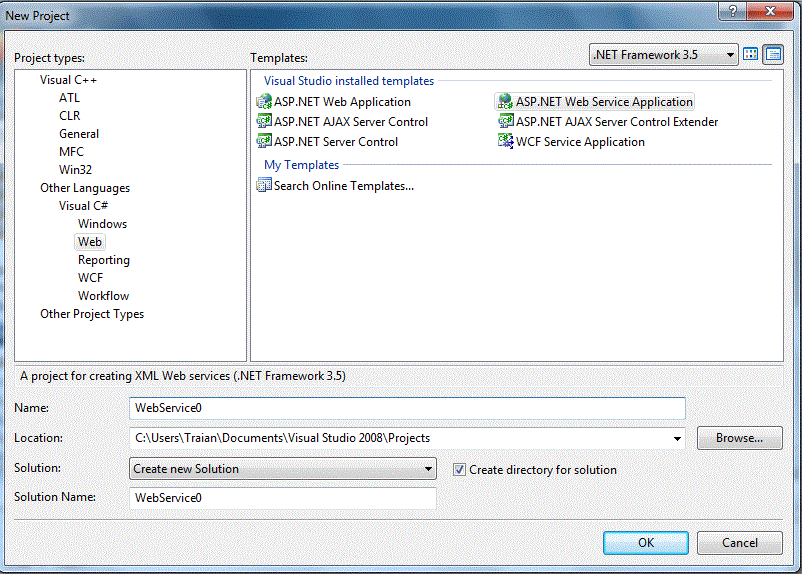The width and height of the screenshot is (802, 574).
Task: Expand the Location path dropdown
Action: 678,438
